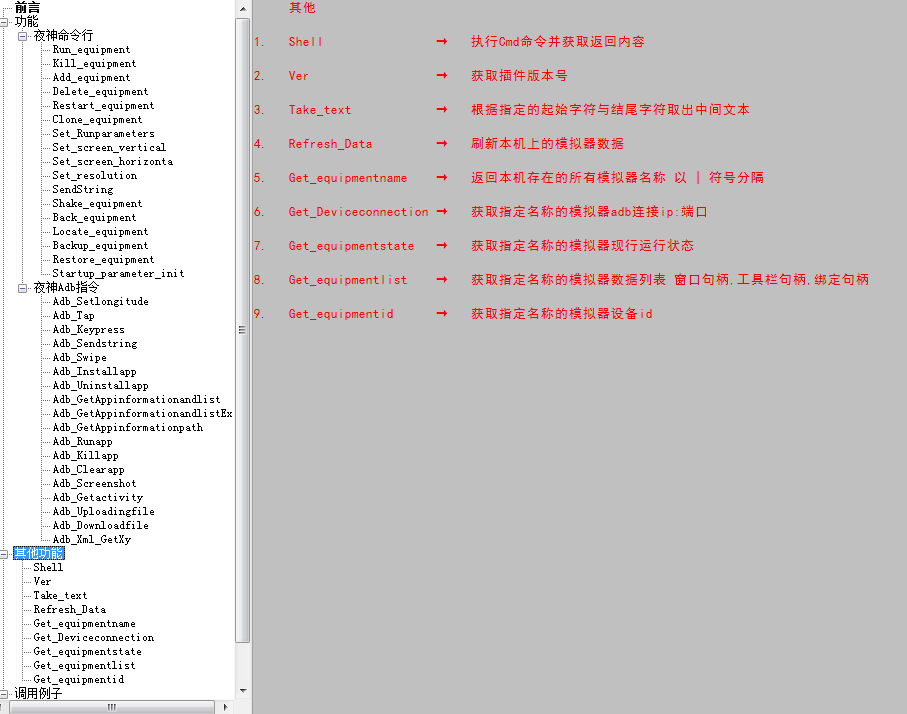Open Run_equipment in the tree
This screenshot has height=714, width=907.
(91, 50)
